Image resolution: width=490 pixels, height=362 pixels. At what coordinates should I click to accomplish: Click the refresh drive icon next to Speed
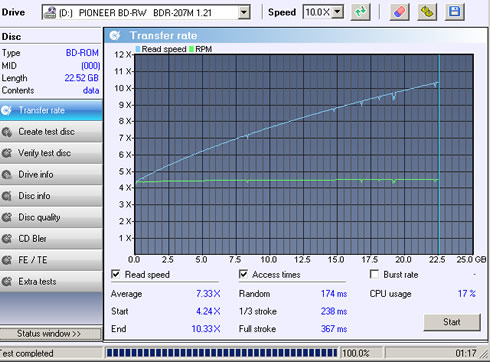coord(360,12)
